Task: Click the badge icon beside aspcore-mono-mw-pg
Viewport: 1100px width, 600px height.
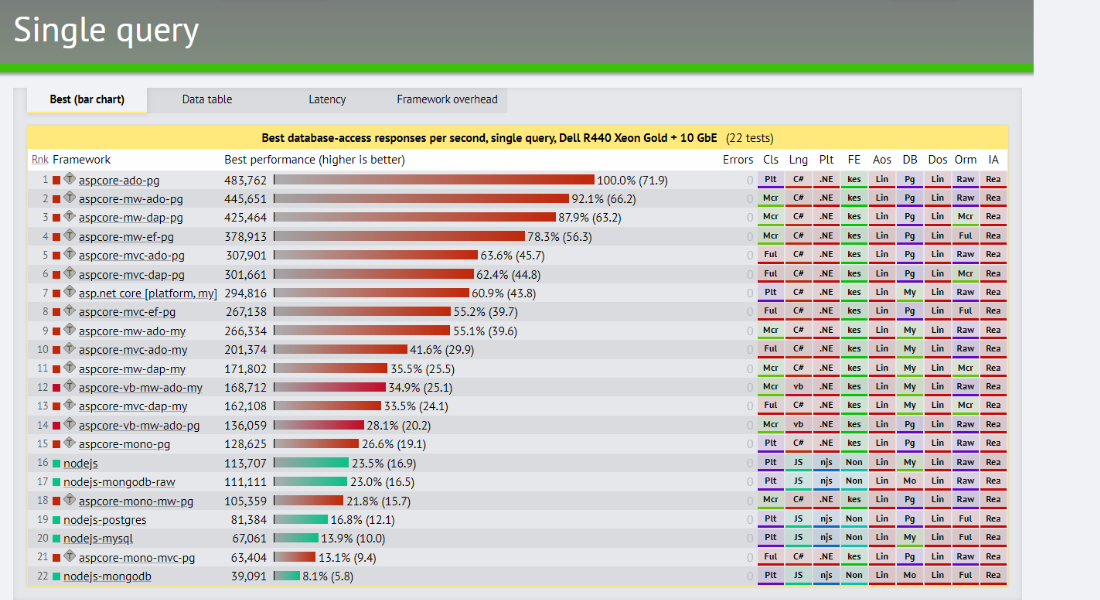Action: [69, 500]
